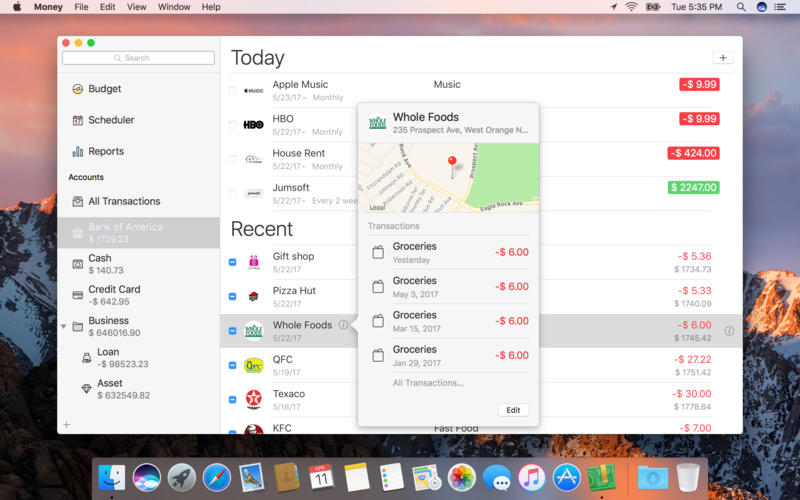Open the Window menu
800x500 pixels.
174,7
